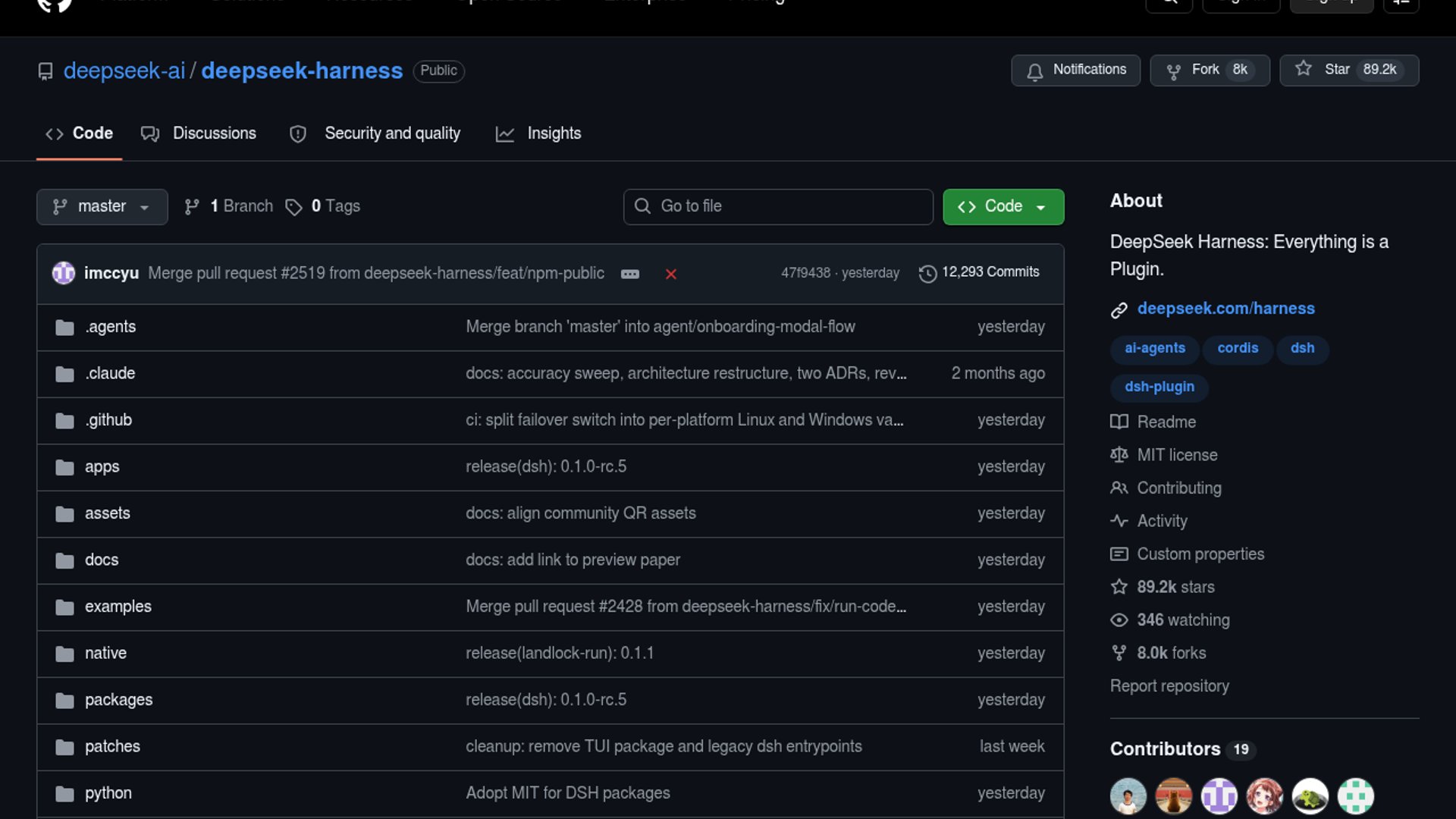View the 1 Branch link
1456x819 pixels.
[228, 206]
